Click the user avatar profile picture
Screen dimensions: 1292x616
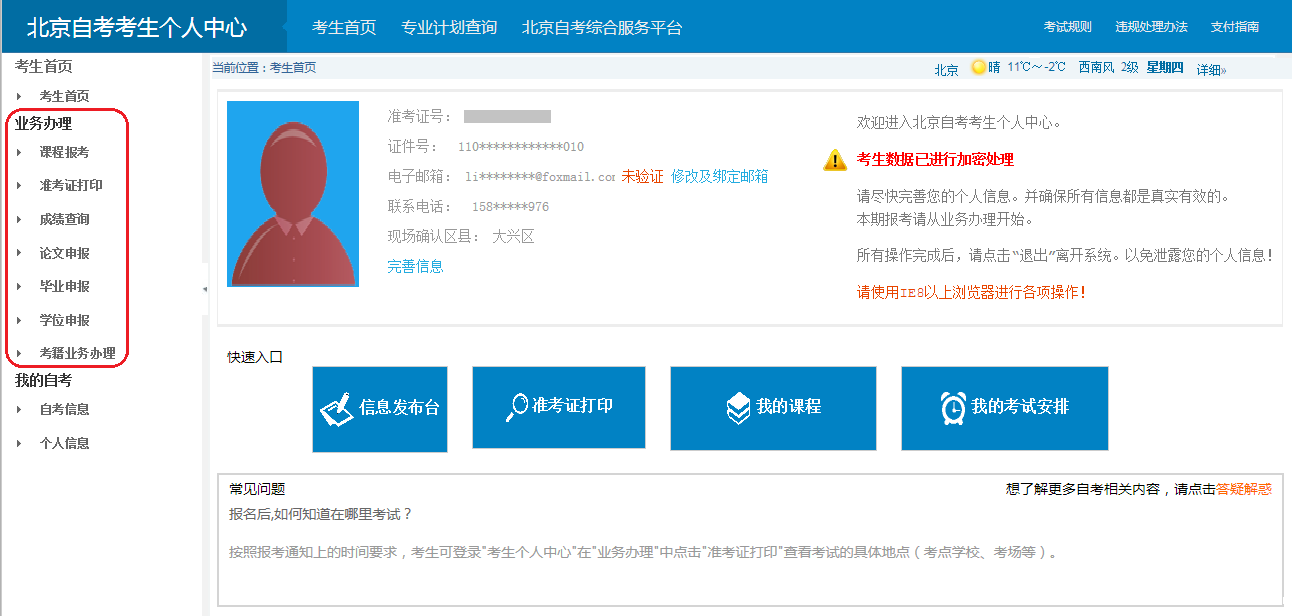pyautogui.click(x=293, y=194)
